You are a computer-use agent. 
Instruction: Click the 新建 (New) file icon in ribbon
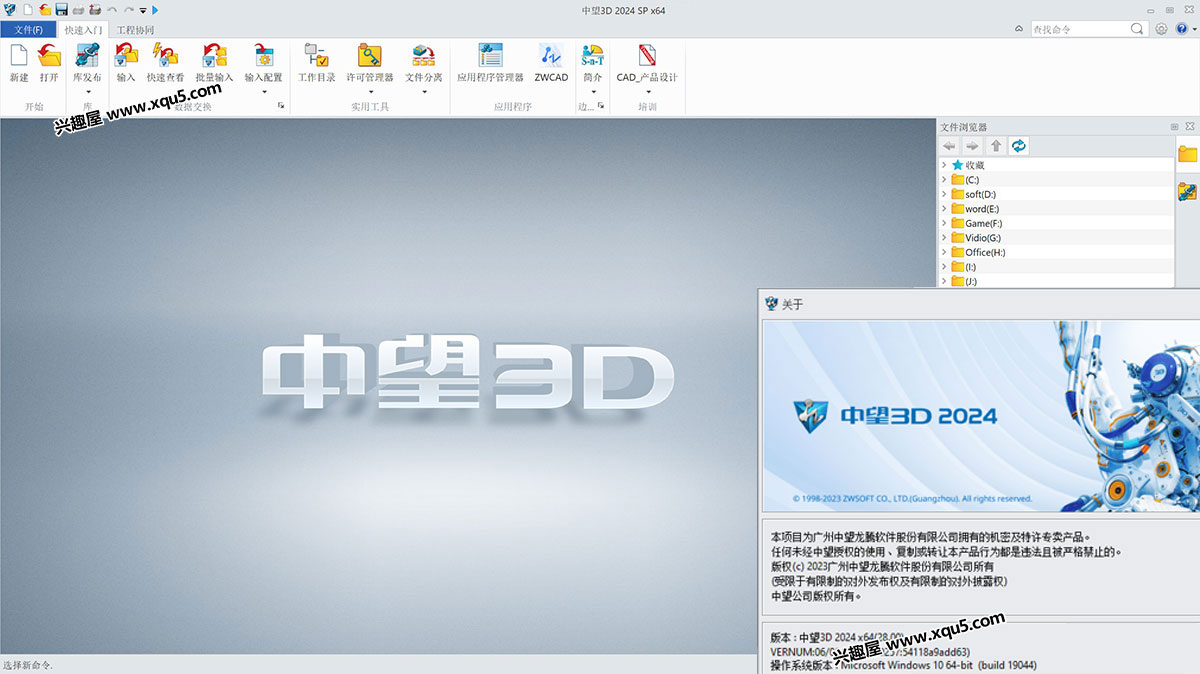click(x=18, y=56)
